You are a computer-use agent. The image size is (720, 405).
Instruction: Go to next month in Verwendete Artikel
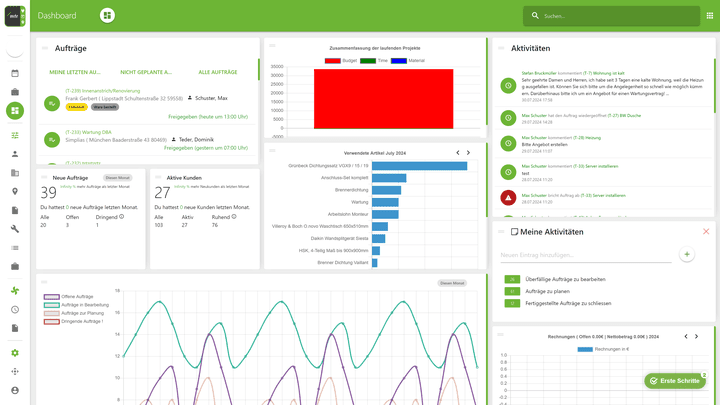pos(469,153)
